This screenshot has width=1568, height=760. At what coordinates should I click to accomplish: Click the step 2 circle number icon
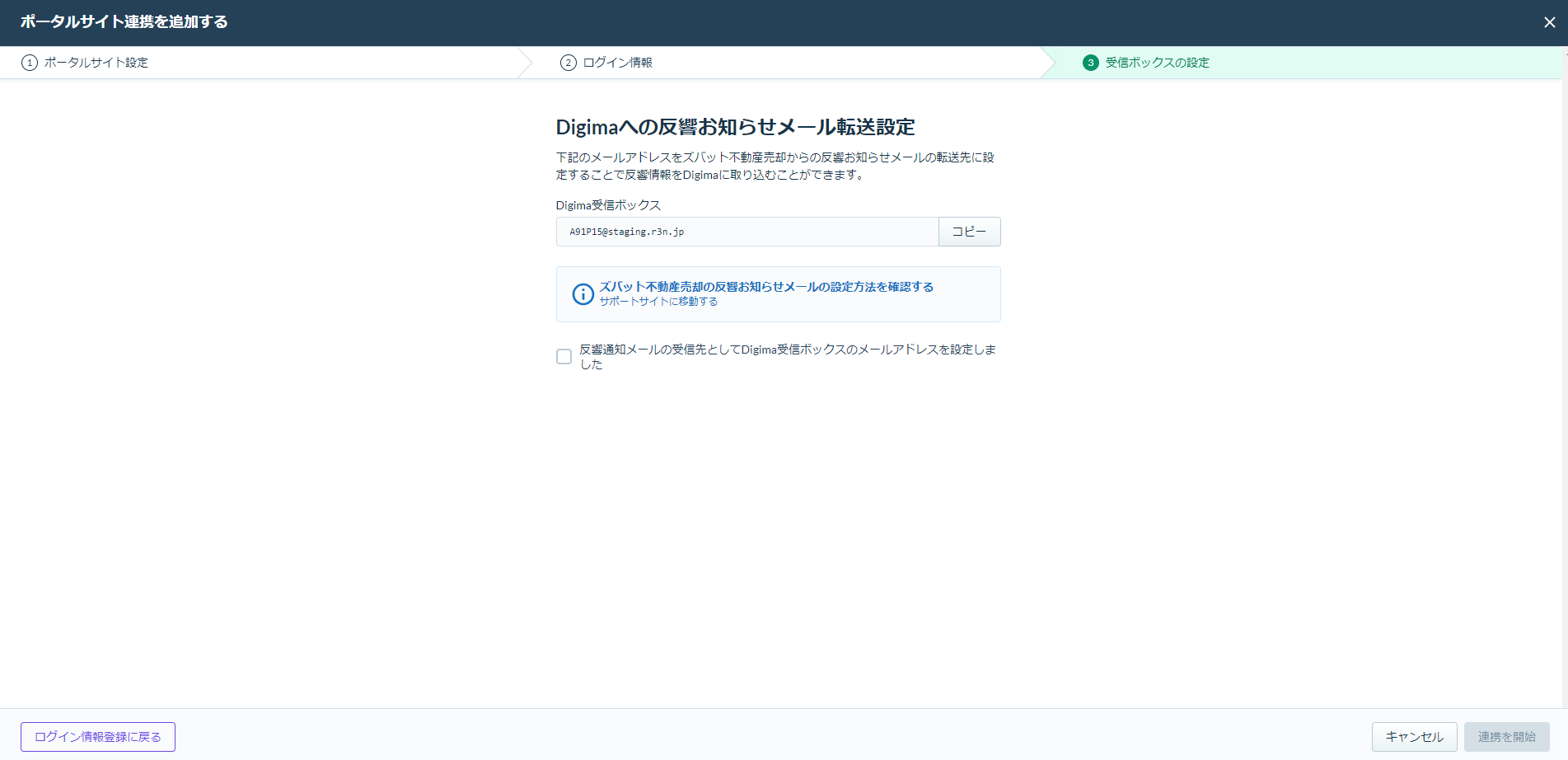[x=568, y=63]
